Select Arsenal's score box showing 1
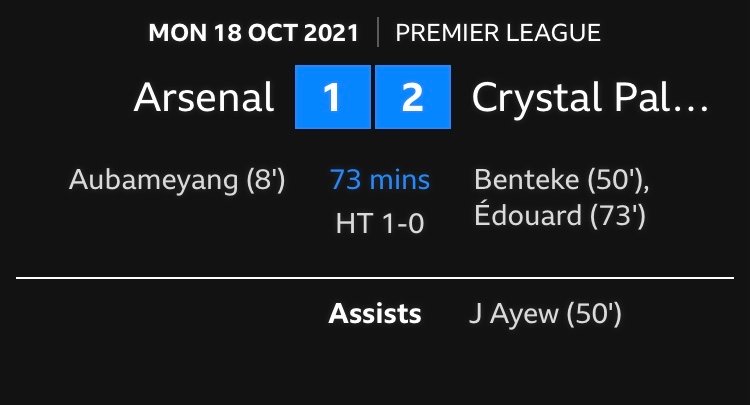Screen dimensions: 750x405 pos(332,97)
